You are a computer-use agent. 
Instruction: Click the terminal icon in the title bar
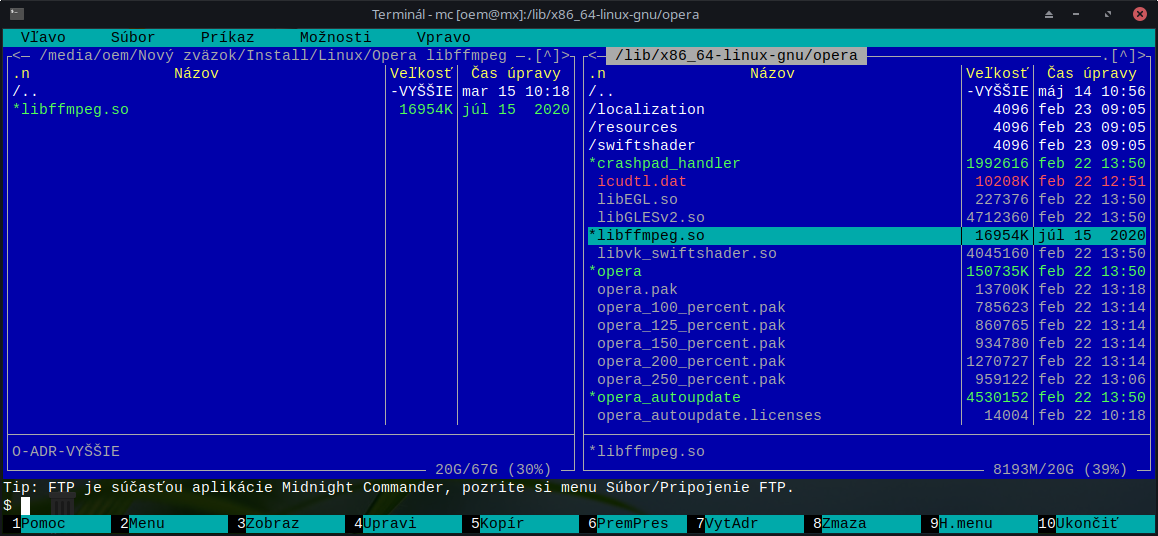pyautogui.click(x=16, y=13)
